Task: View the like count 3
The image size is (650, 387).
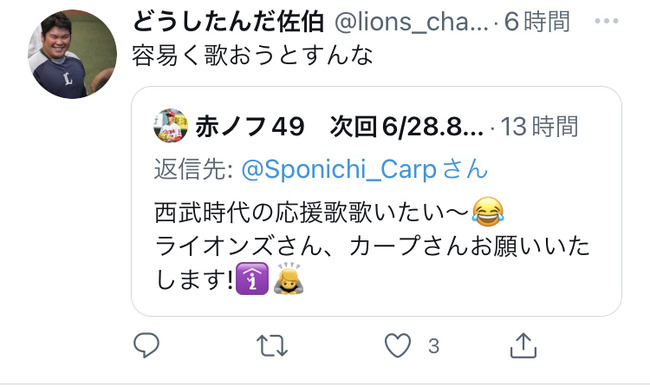Action: pos(434,346)
